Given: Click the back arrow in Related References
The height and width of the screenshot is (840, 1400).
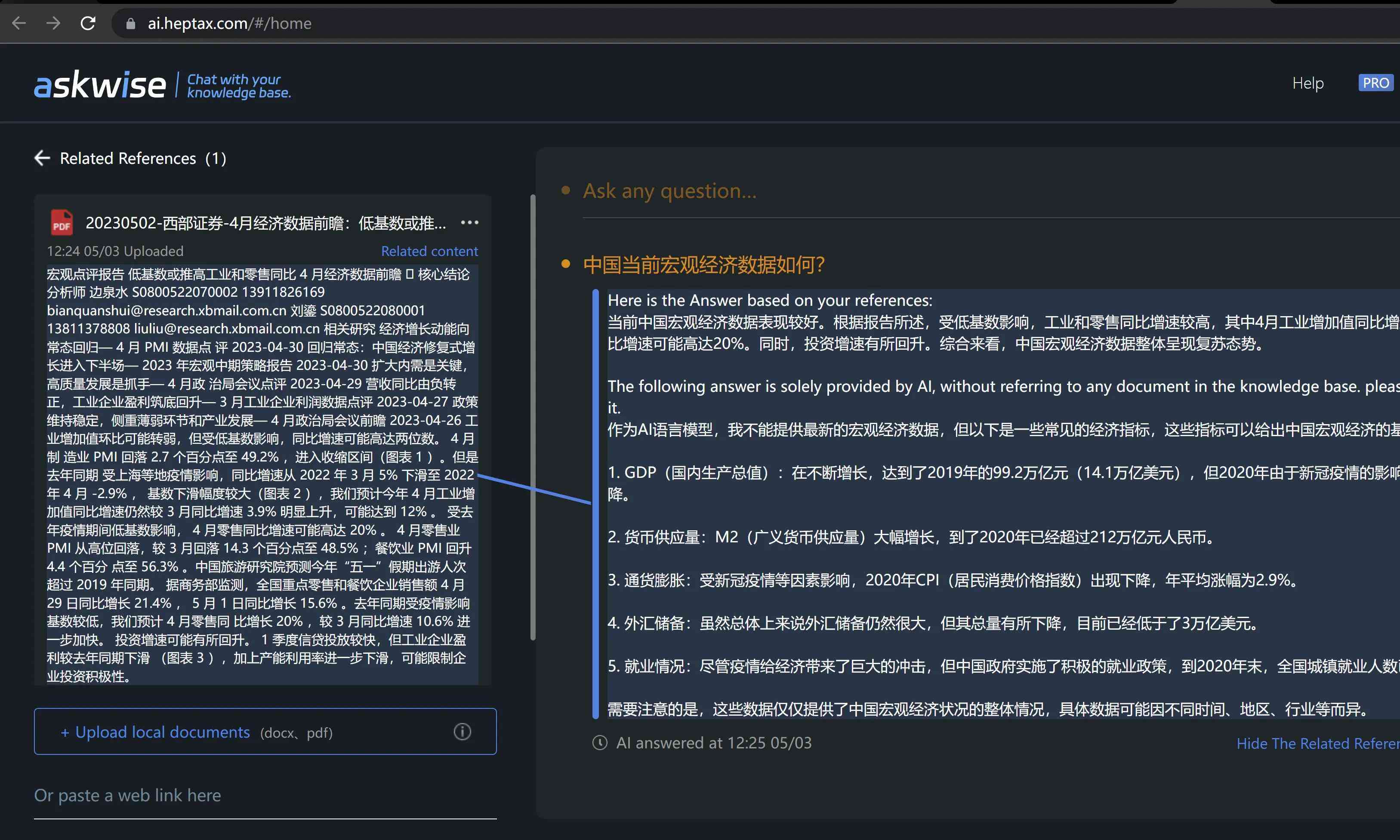Looking at the screenshot, I should (x=40, y=157).
